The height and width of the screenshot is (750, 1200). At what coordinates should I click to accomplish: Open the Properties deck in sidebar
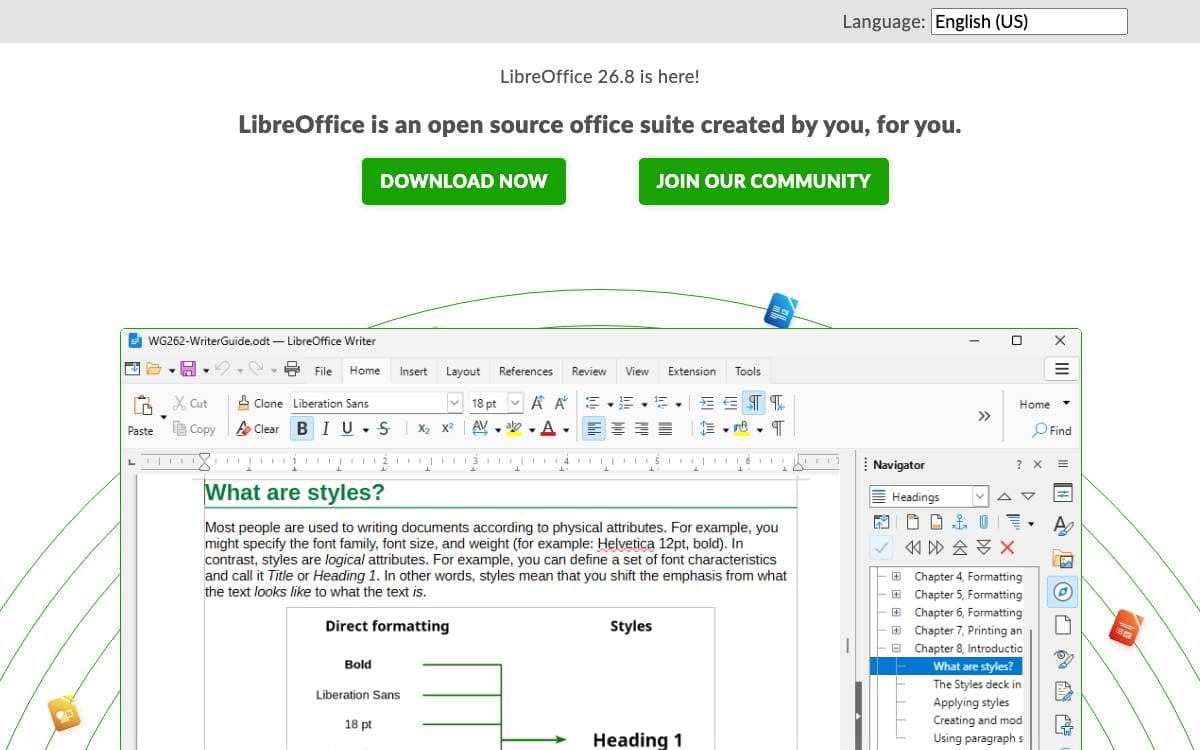[1063, 493]
